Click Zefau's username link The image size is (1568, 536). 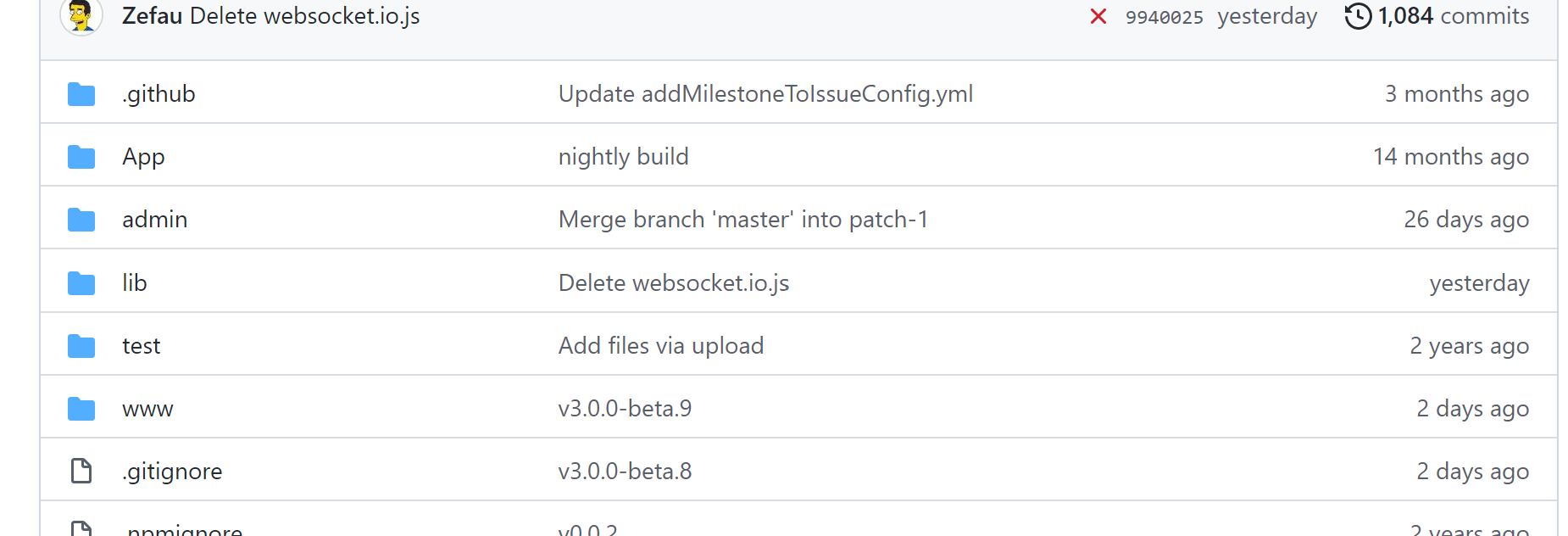[153, 15]
